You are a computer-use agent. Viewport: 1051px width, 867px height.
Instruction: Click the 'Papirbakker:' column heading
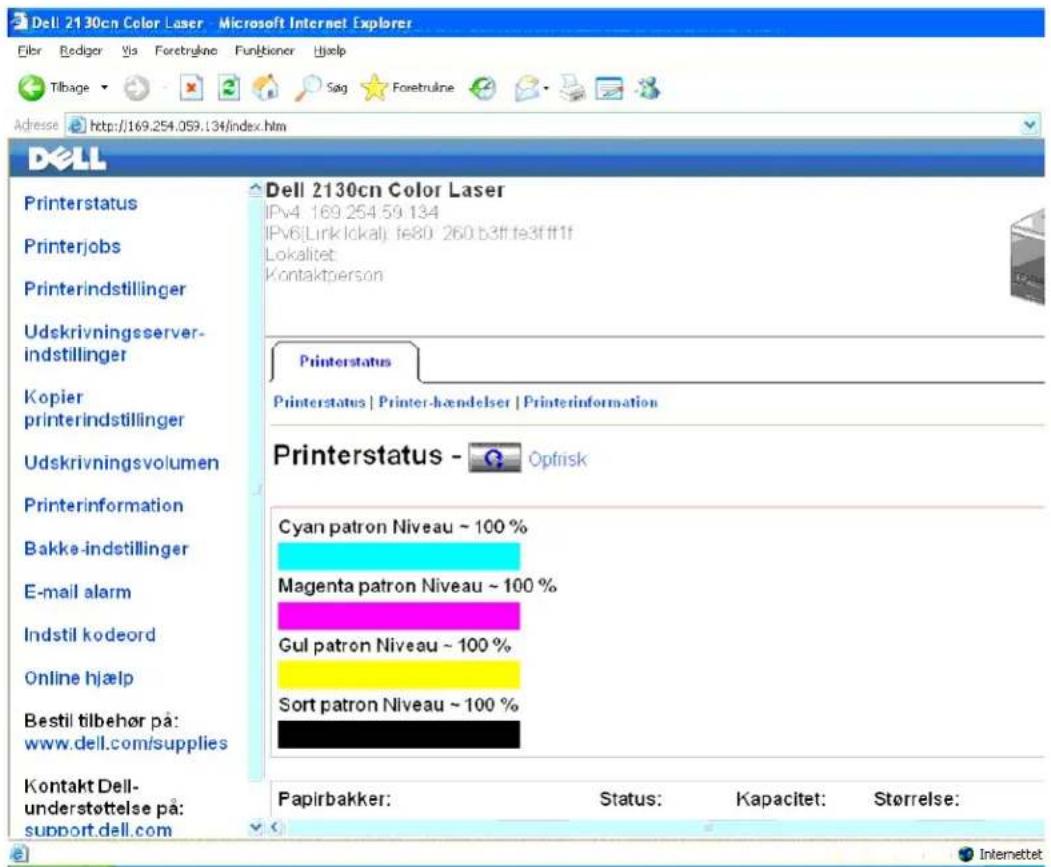click(x=334, y=799)
